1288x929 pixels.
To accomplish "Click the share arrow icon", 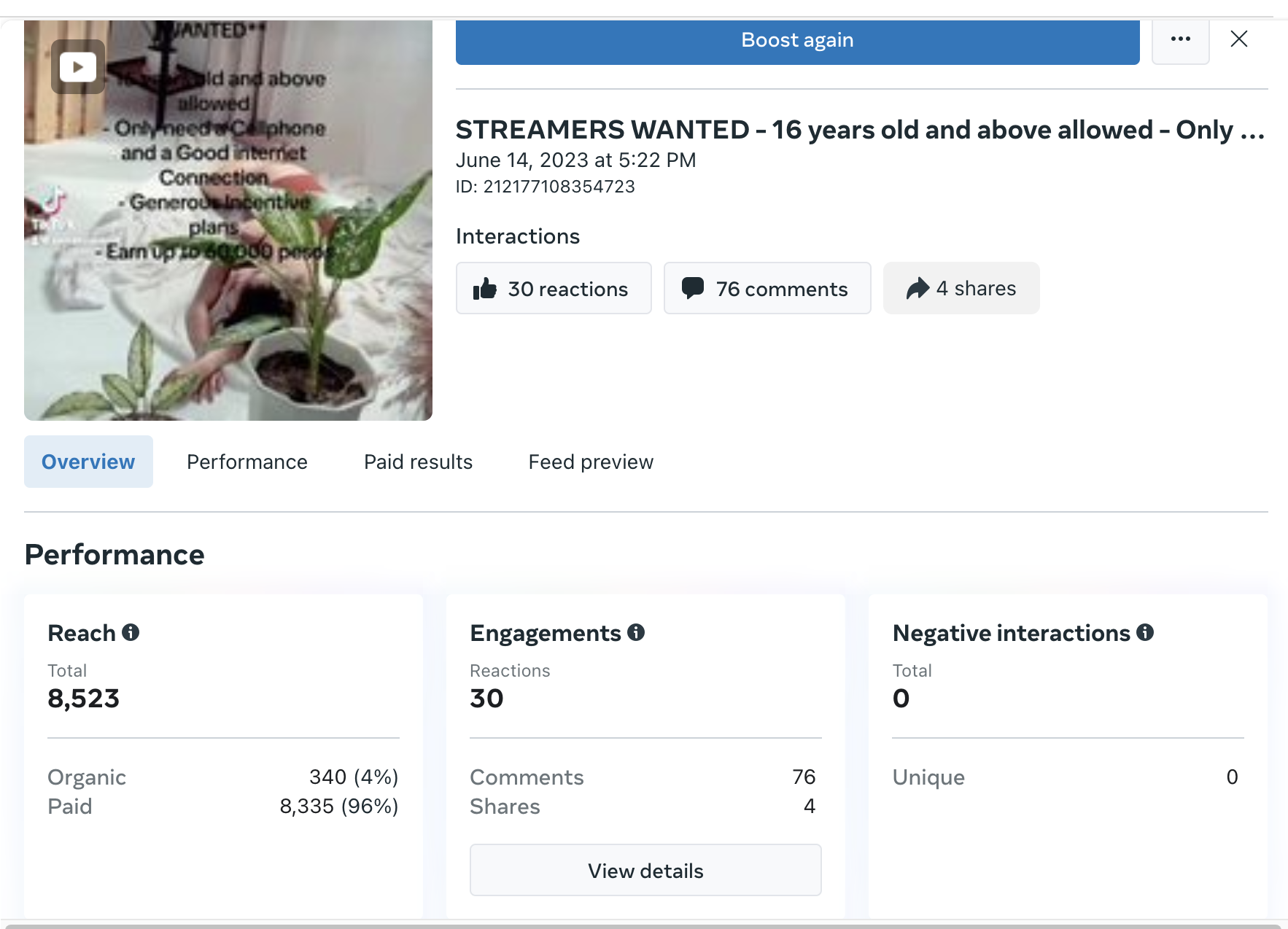I will (917, 288).
